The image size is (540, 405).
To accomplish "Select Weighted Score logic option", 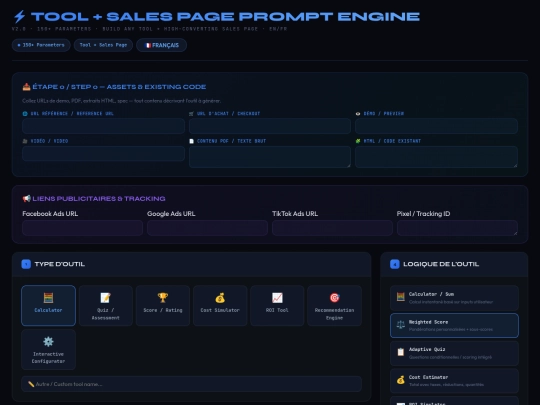I will (454, 325).
